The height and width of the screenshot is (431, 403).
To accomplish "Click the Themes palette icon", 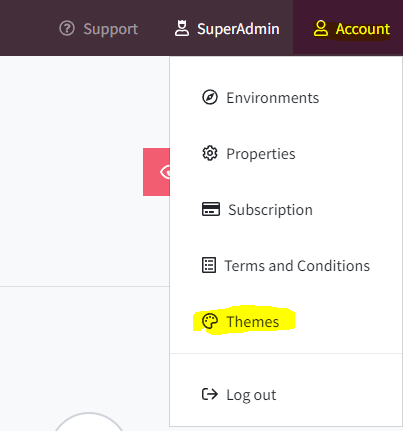I will 210,321.
